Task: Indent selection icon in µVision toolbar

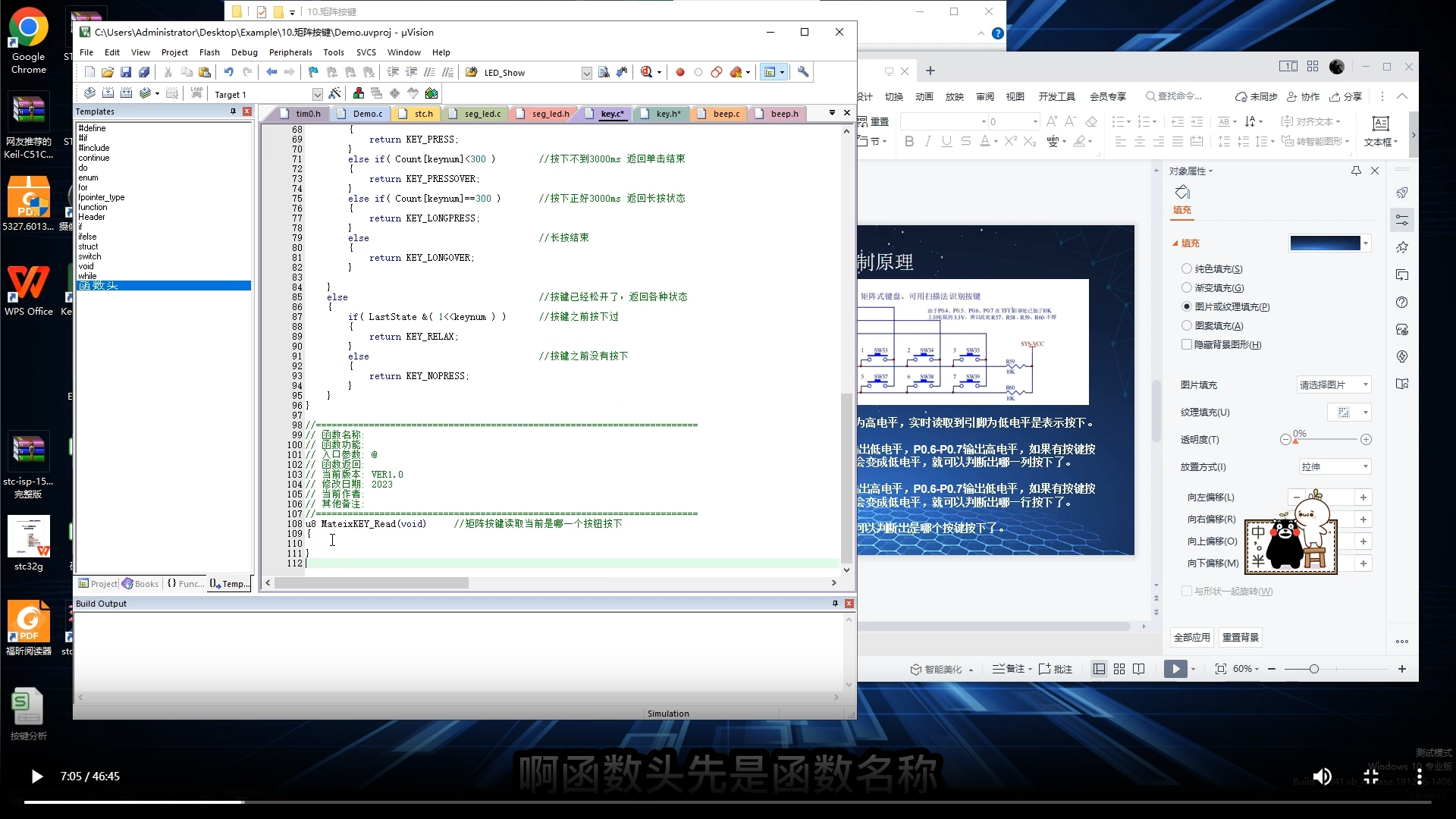Action: (393, 72)
